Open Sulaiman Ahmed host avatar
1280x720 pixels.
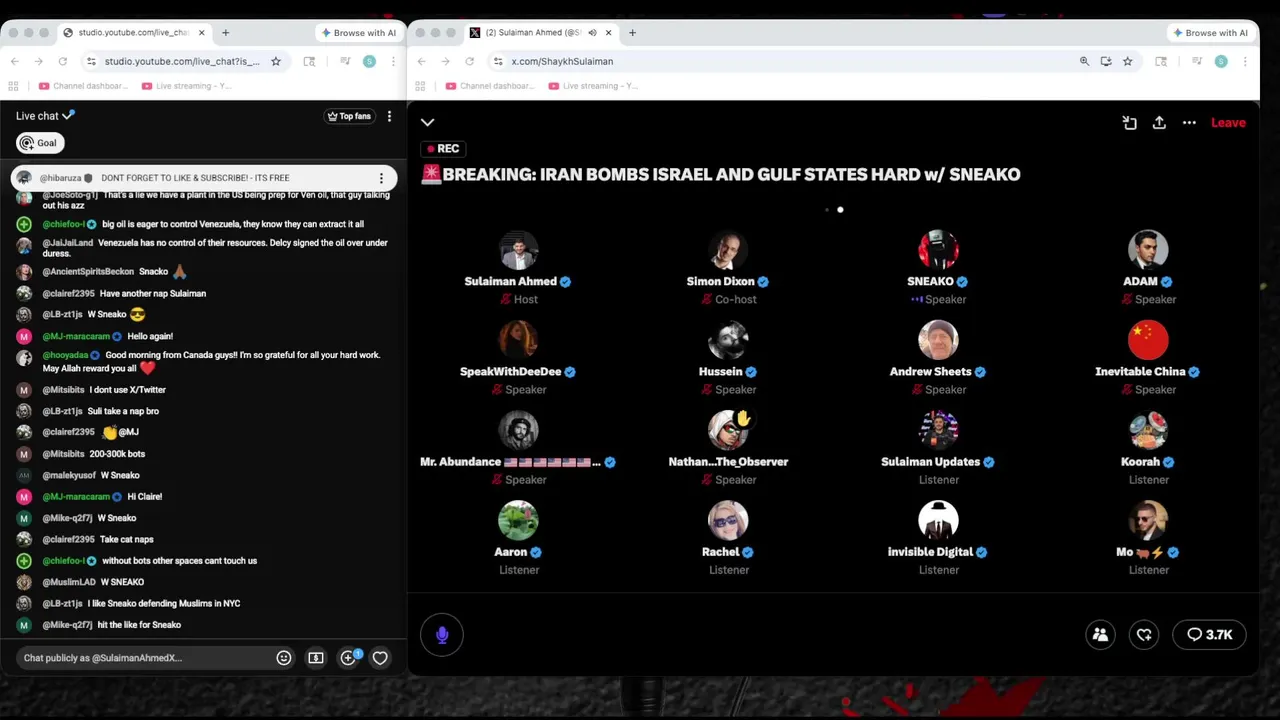click(x=518, y=250)
